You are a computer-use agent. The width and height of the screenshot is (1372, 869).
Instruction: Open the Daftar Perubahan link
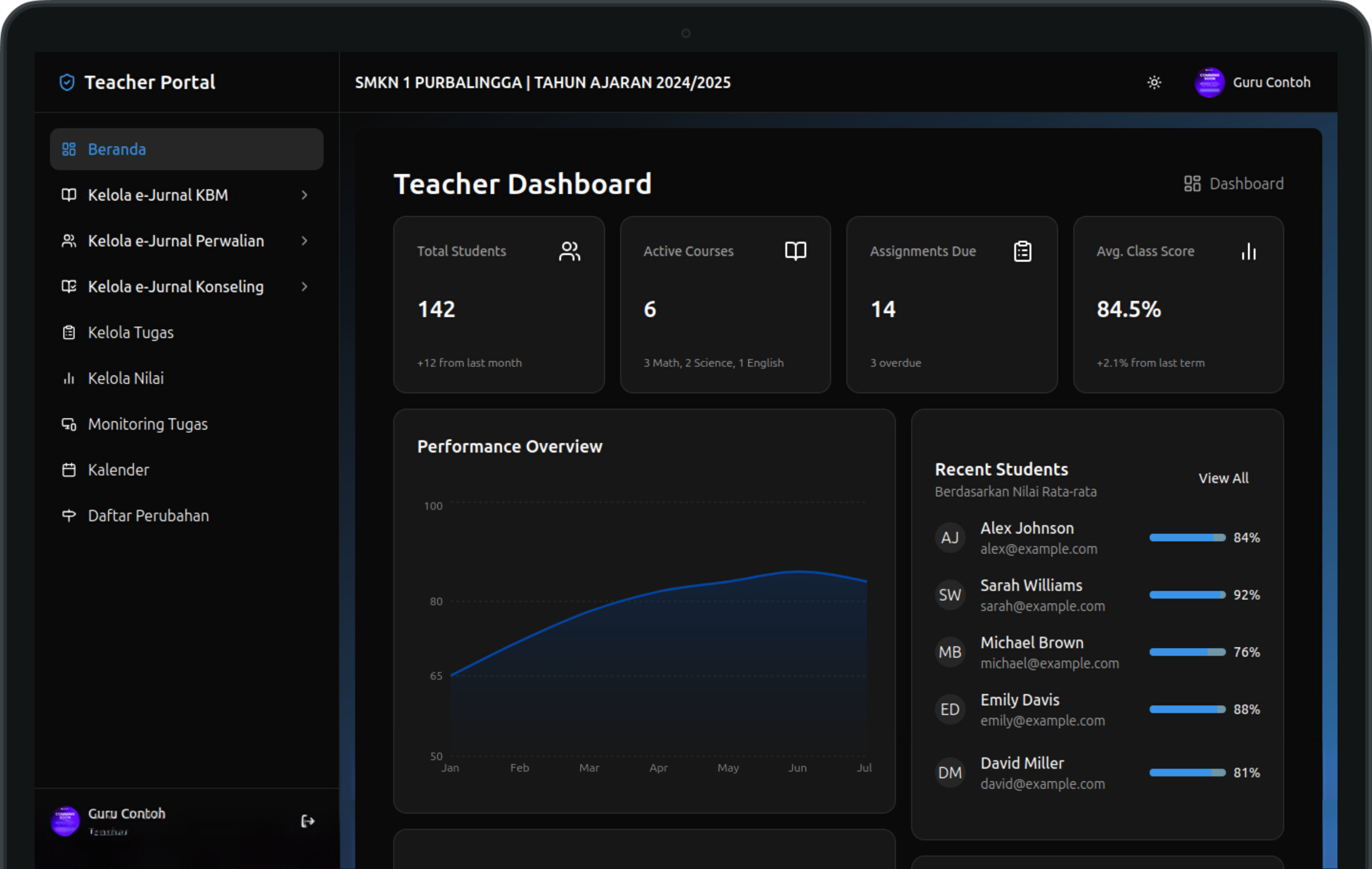[x=148, y=515]
